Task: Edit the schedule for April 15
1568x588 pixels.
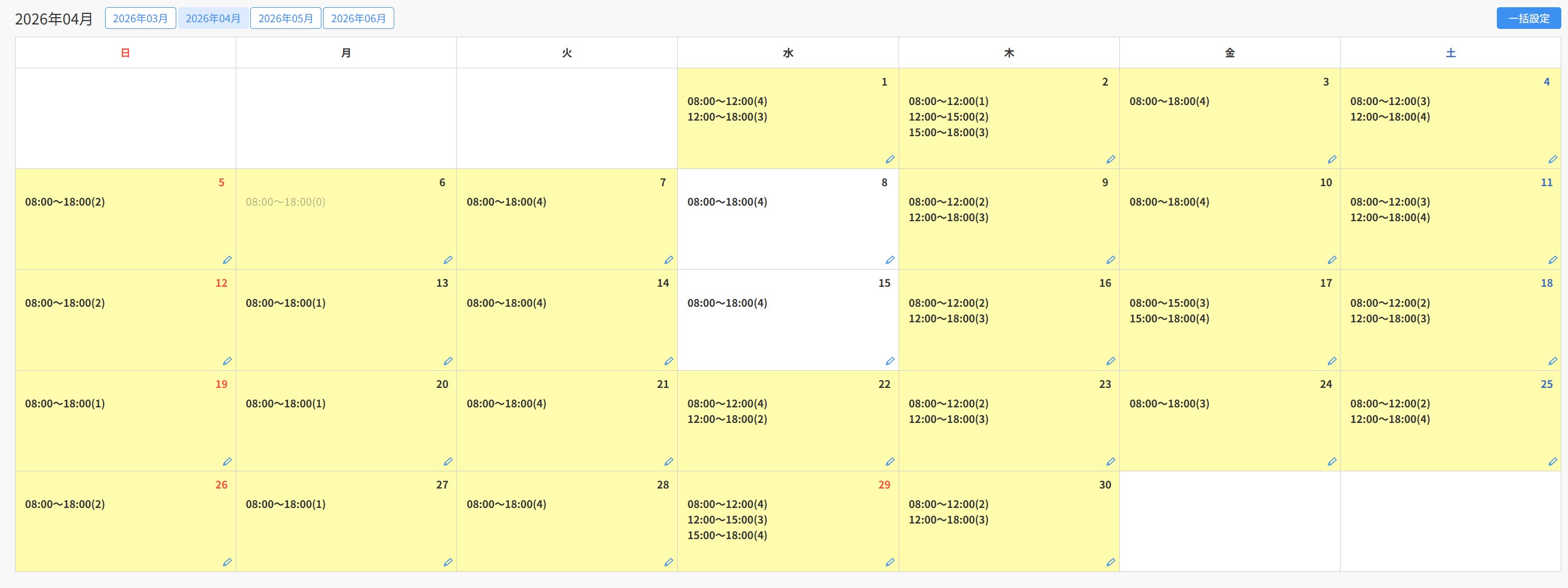Action: click(x=889, y=361)
